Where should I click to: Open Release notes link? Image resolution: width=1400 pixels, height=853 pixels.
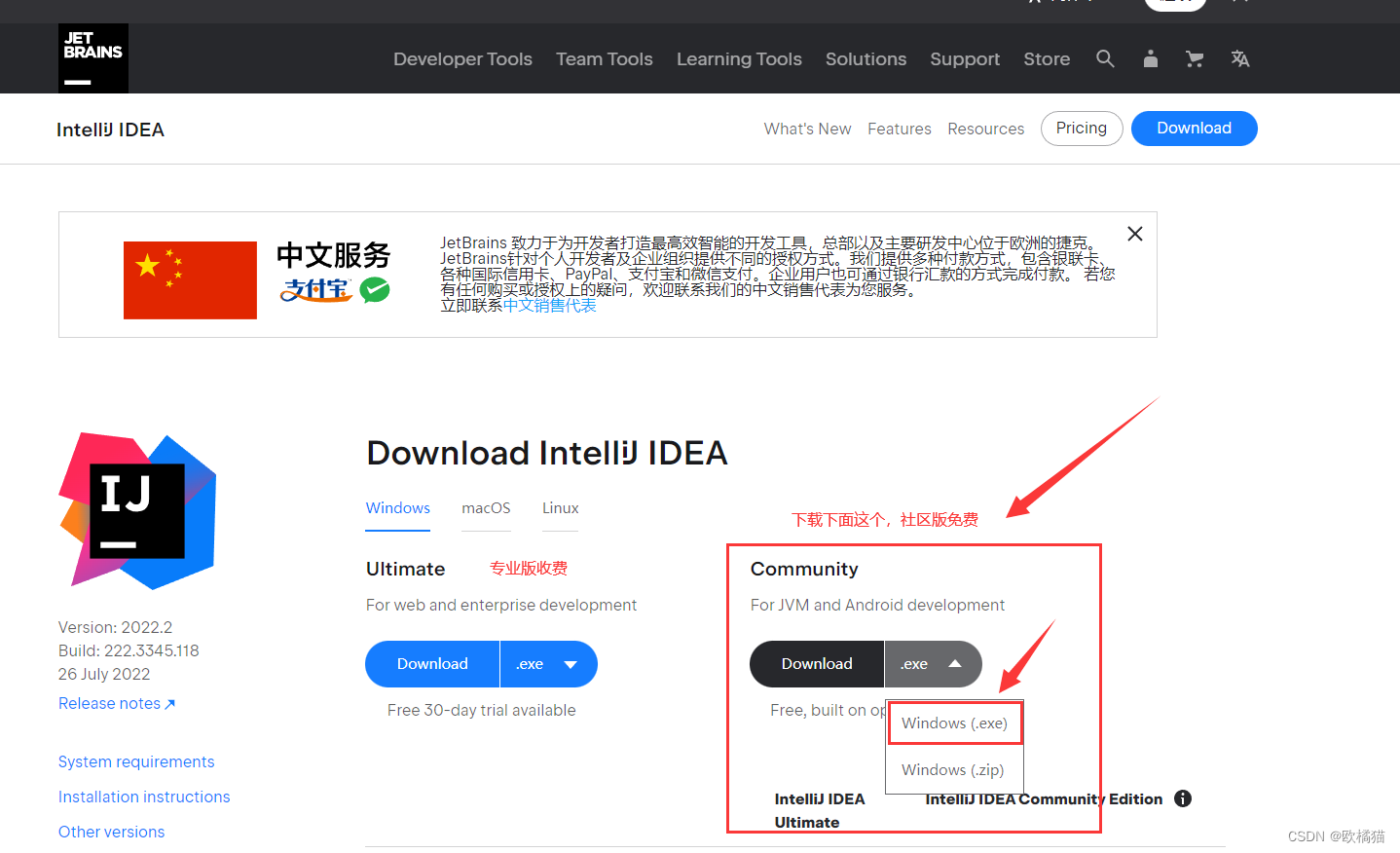(x=117, y=703)
